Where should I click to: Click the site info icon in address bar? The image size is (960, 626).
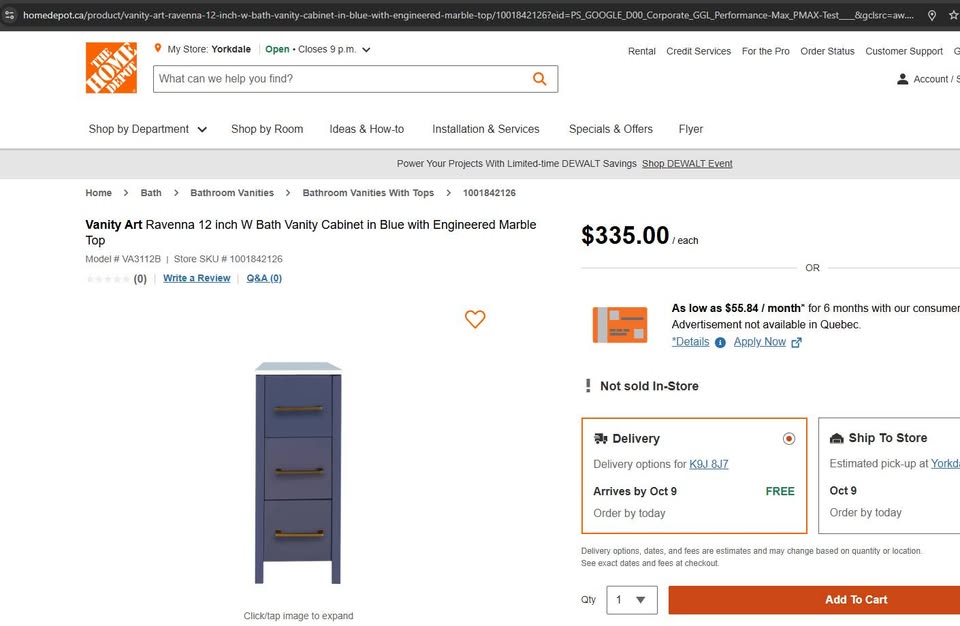pos(10,15)
